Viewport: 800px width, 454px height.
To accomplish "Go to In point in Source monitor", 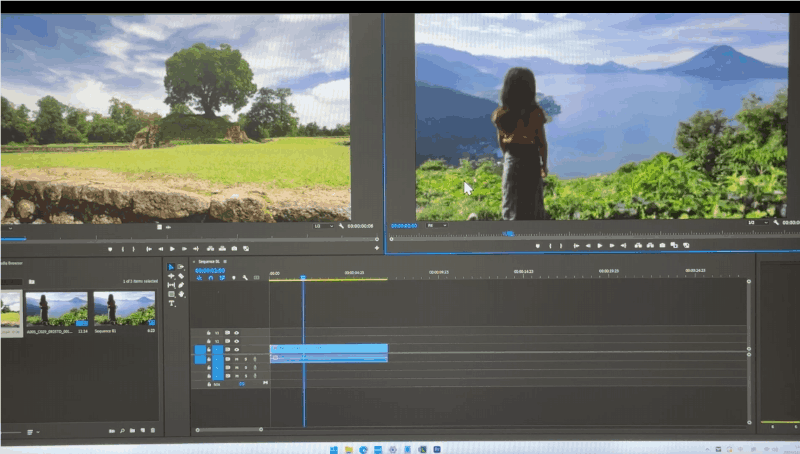I will tap(148, 249).
